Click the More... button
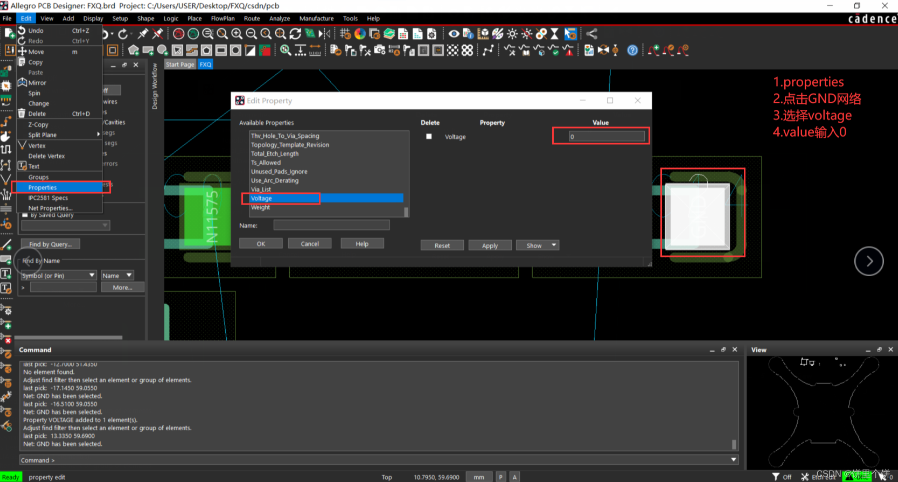This screenshot has width=898, height=482. pyautogui.click(x=122, y=287)
